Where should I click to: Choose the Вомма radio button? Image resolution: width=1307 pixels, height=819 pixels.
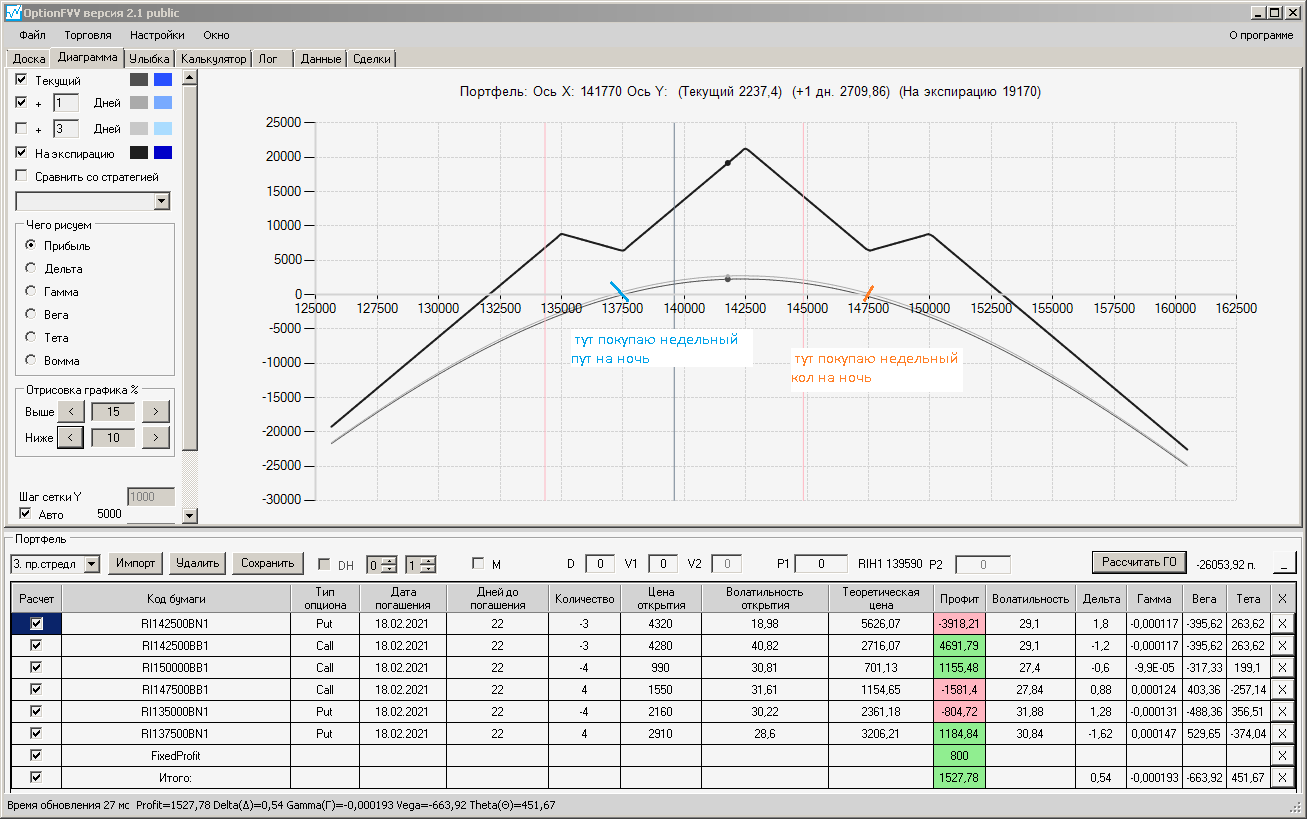31,360
